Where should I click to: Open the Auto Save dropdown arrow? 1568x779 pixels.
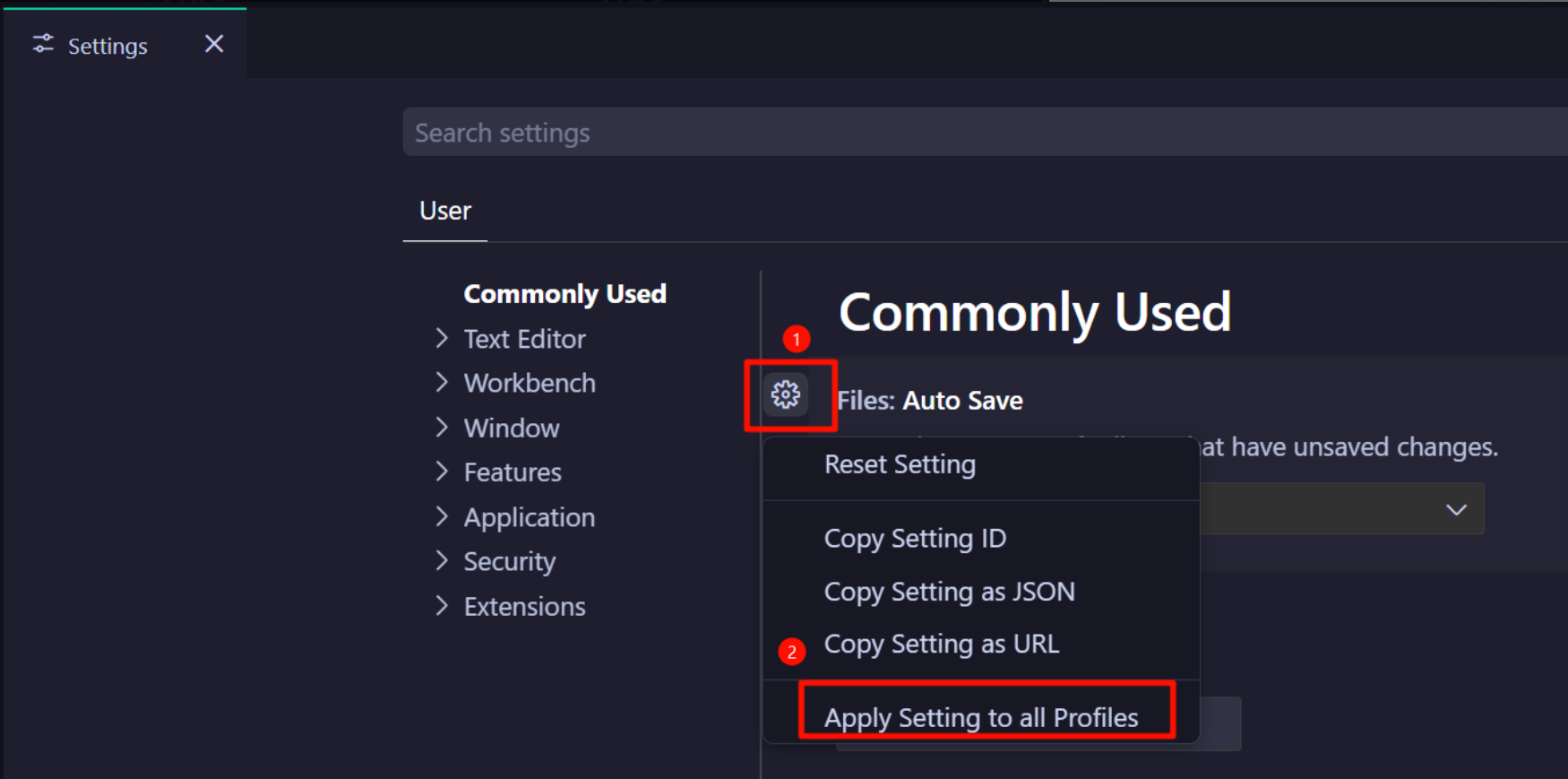pyautogui.click(x=1456, y=509)
